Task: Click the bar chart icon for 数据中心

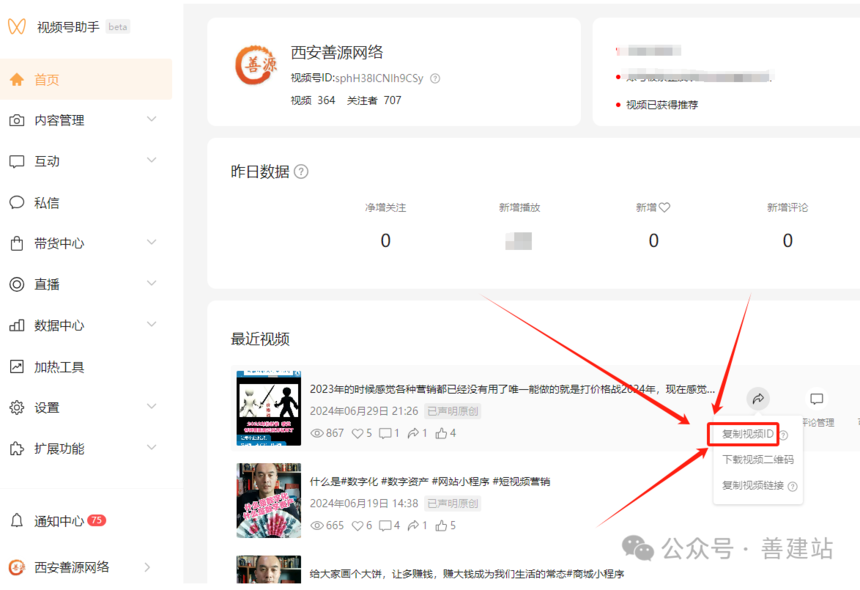Action: pyautogui.click(x=17, y=325)
